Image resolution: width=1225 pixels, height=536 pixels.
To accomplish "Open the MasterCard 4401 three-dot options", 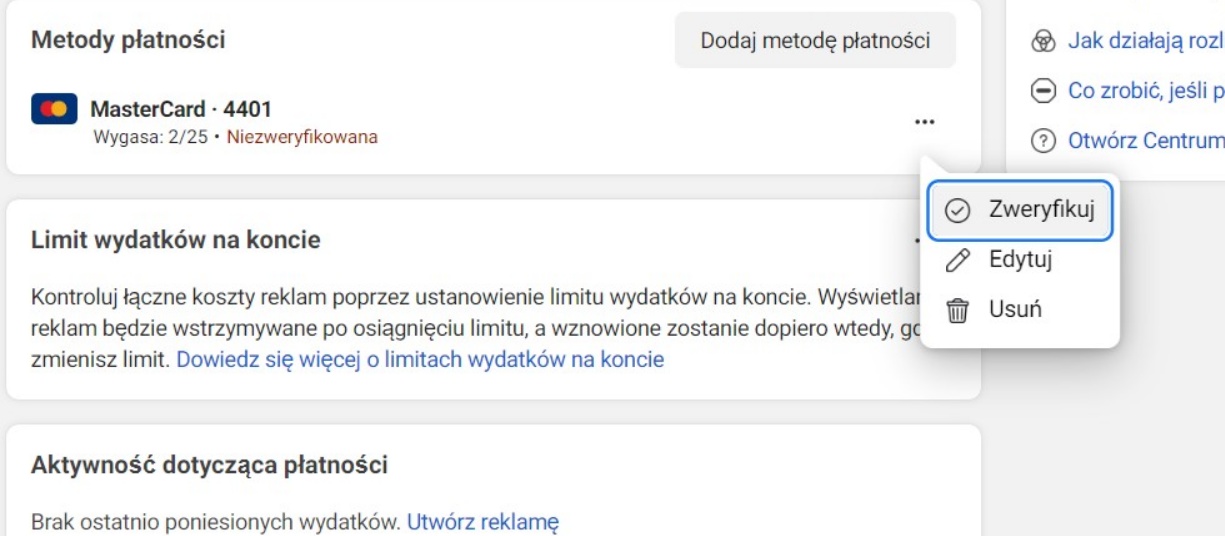I will pos(924,122).
